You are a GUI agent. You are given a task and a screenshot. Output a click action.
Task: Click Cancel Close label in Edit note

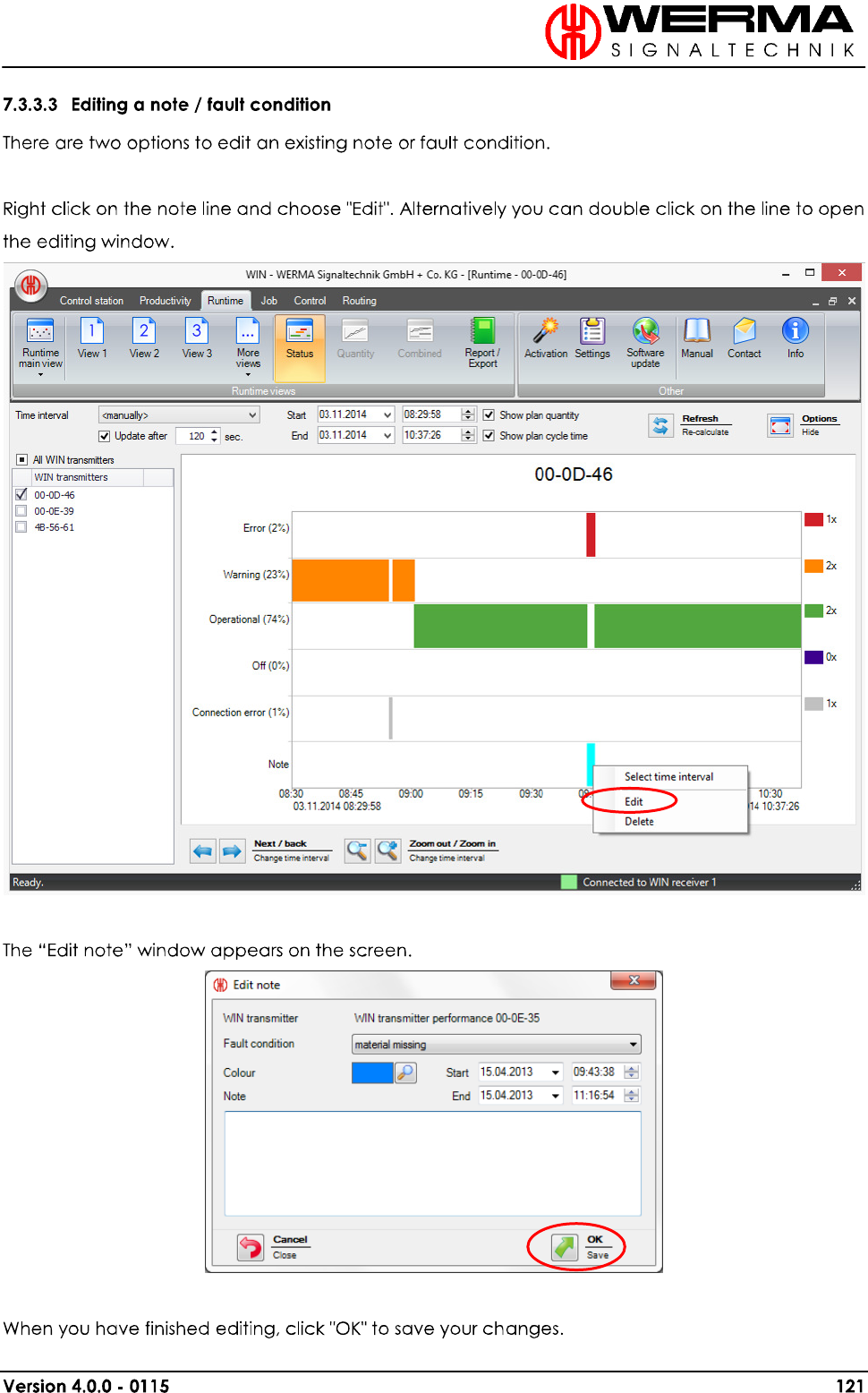pos(290,1247)
